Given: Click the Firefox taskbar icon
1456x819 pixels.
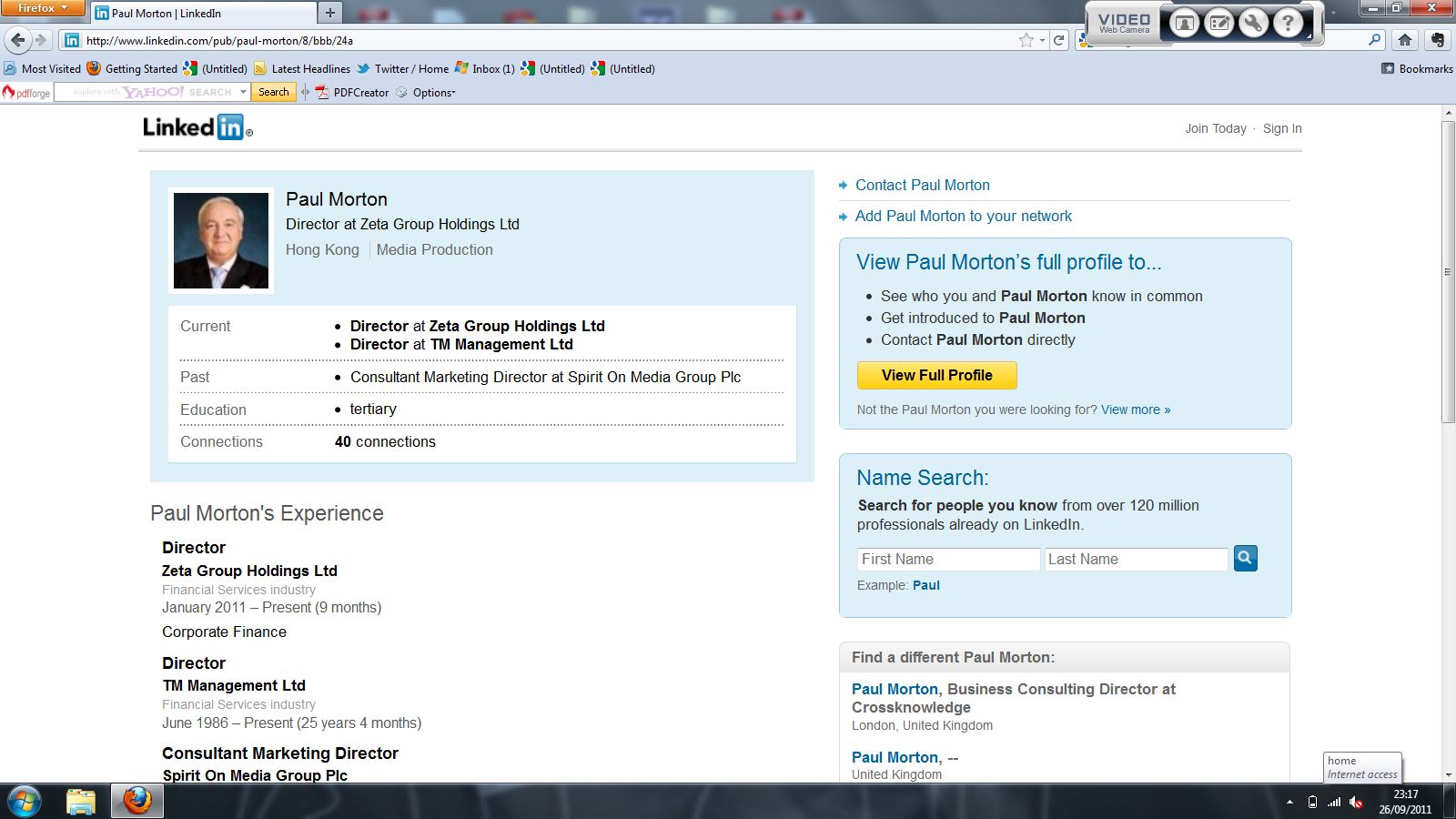Looking at the screenshot, I should (137, 802).
